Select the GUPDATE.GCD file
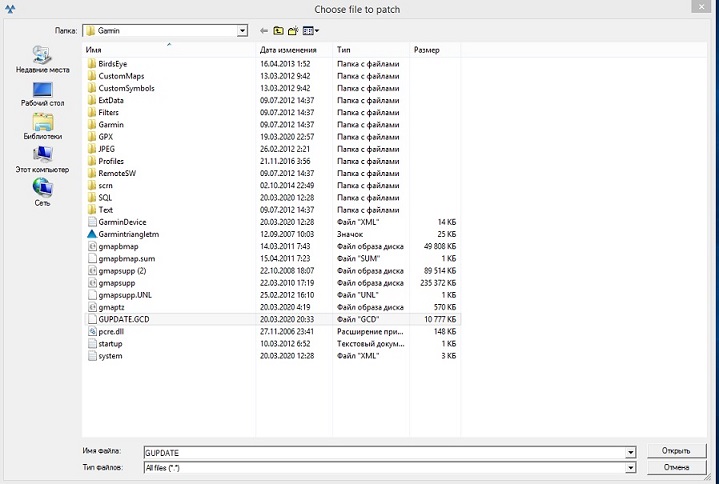The image size is (719, 484). point(124,319)
